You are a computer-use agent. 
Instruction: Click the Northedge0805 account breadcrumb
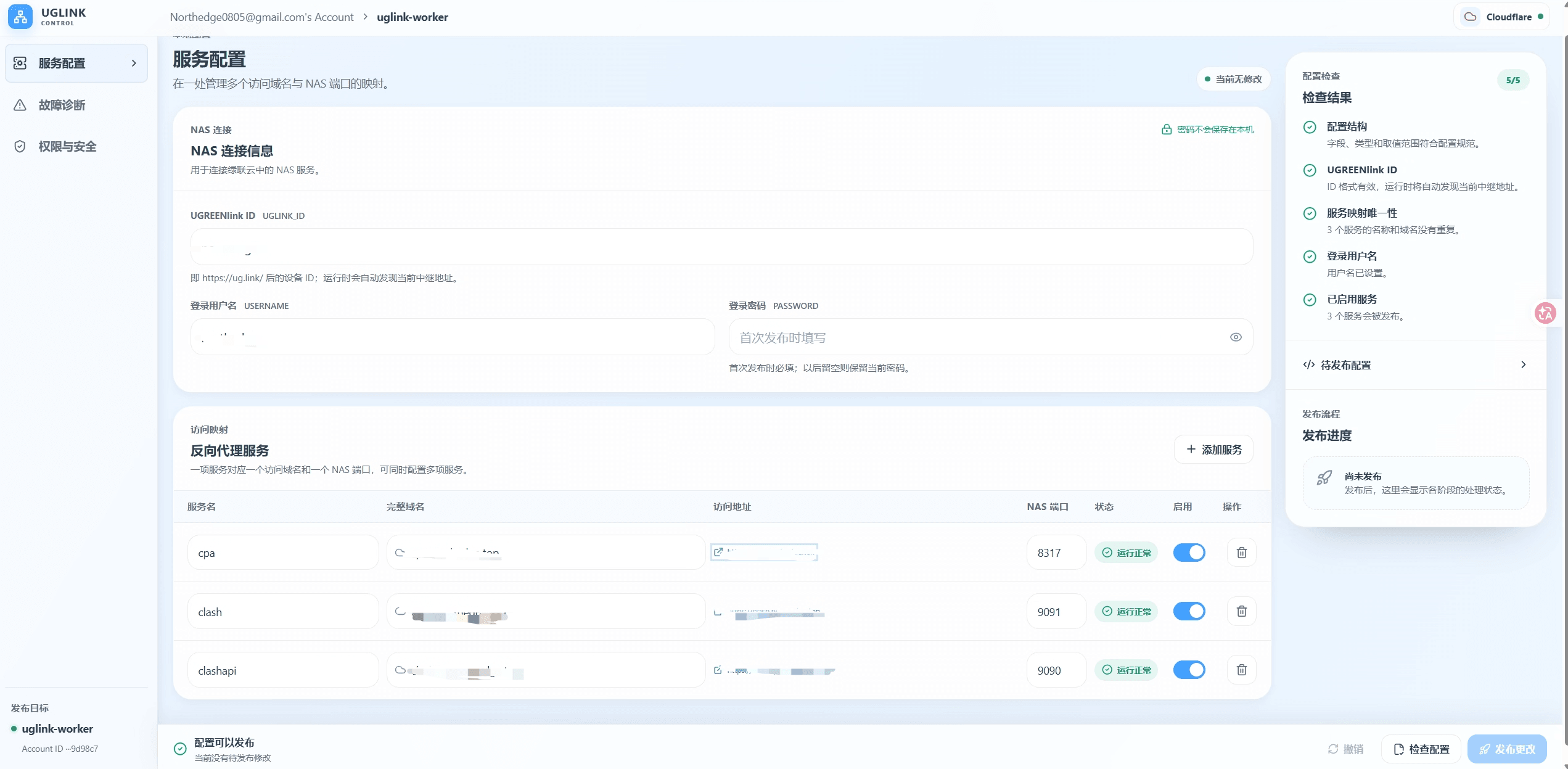tap(261, 17)
